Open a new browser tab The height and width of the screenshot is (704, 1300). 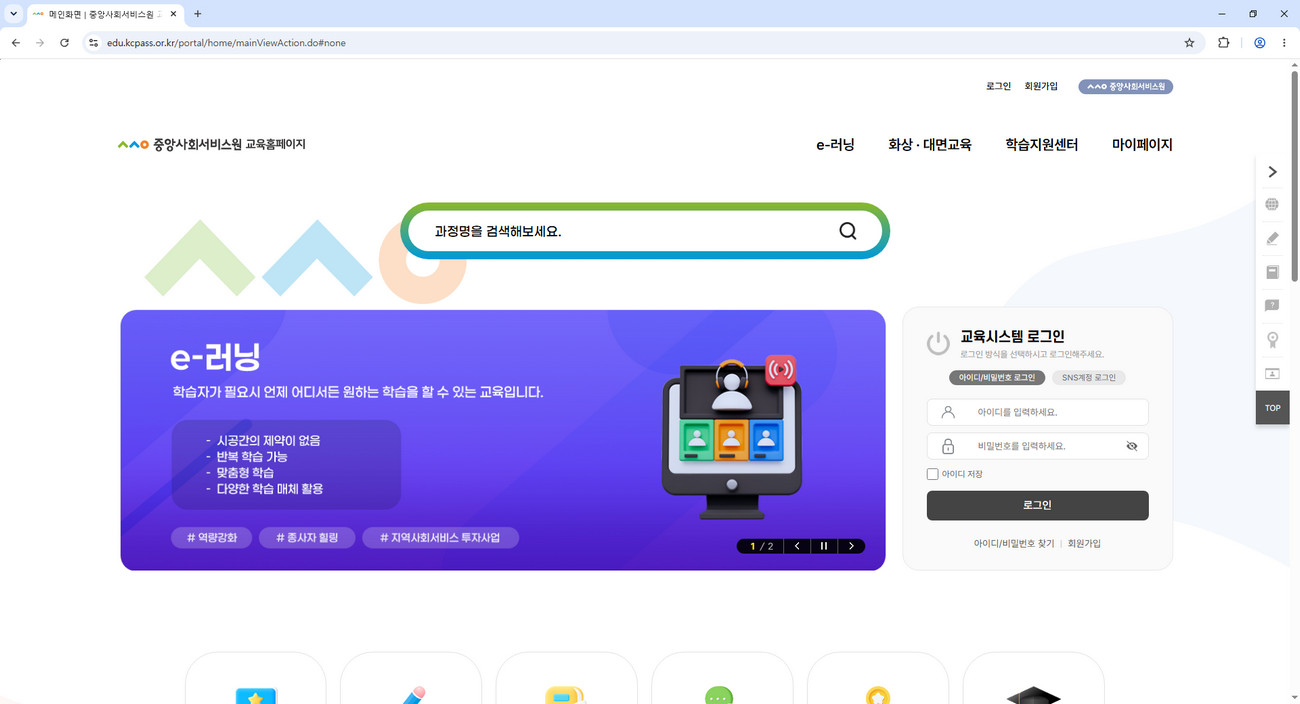pyautogui.click(x=197, y=14)
